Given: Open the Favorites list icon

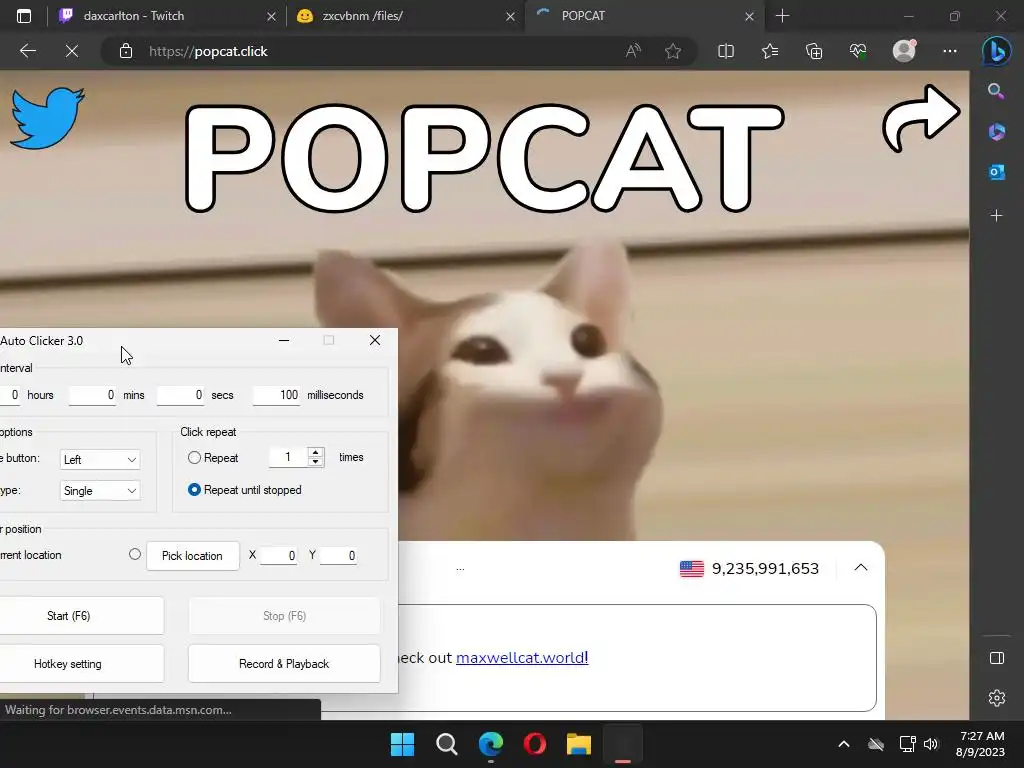Looking at the screenshot, I should [770, 51].
